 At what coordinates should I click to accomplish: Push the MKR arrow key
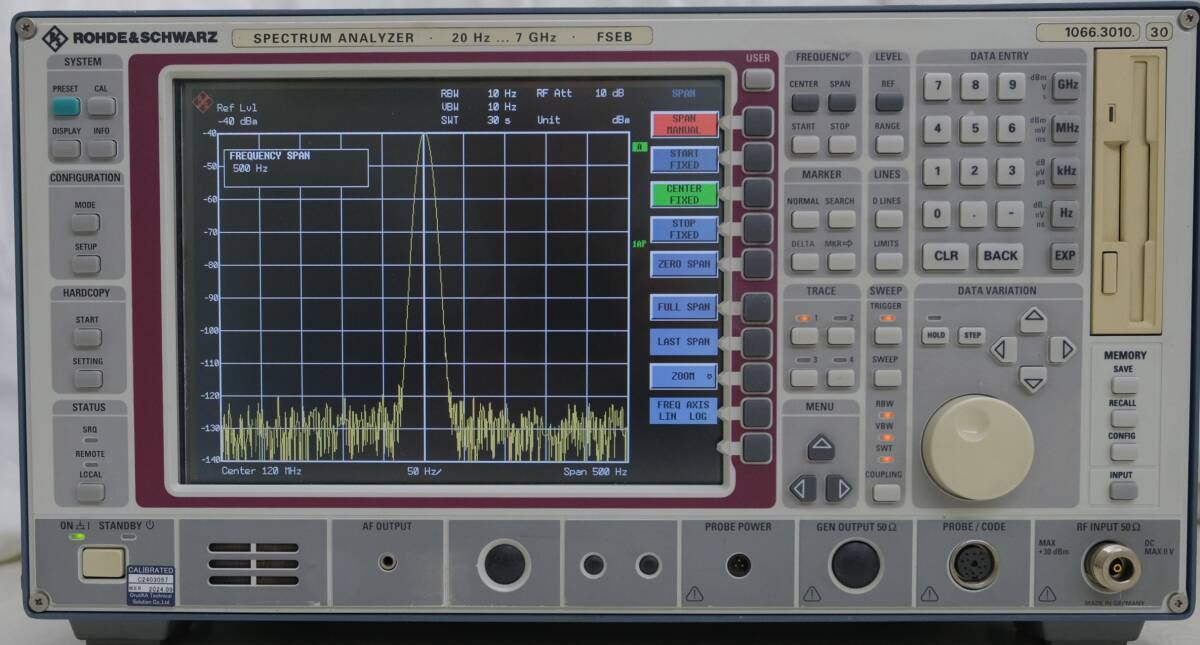point(842,261)
